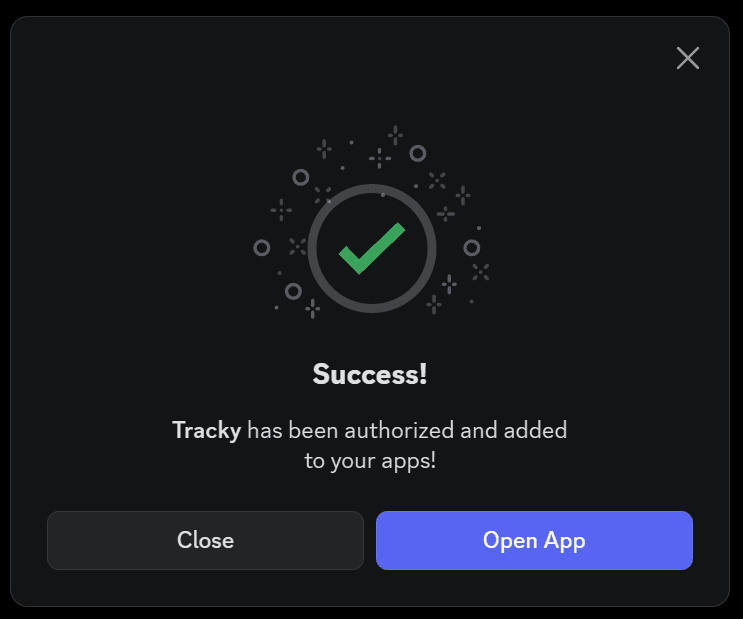Screen dimensions: 743x619
Task: Click the 'to your apps!' text line
Action: coord(370,461)
